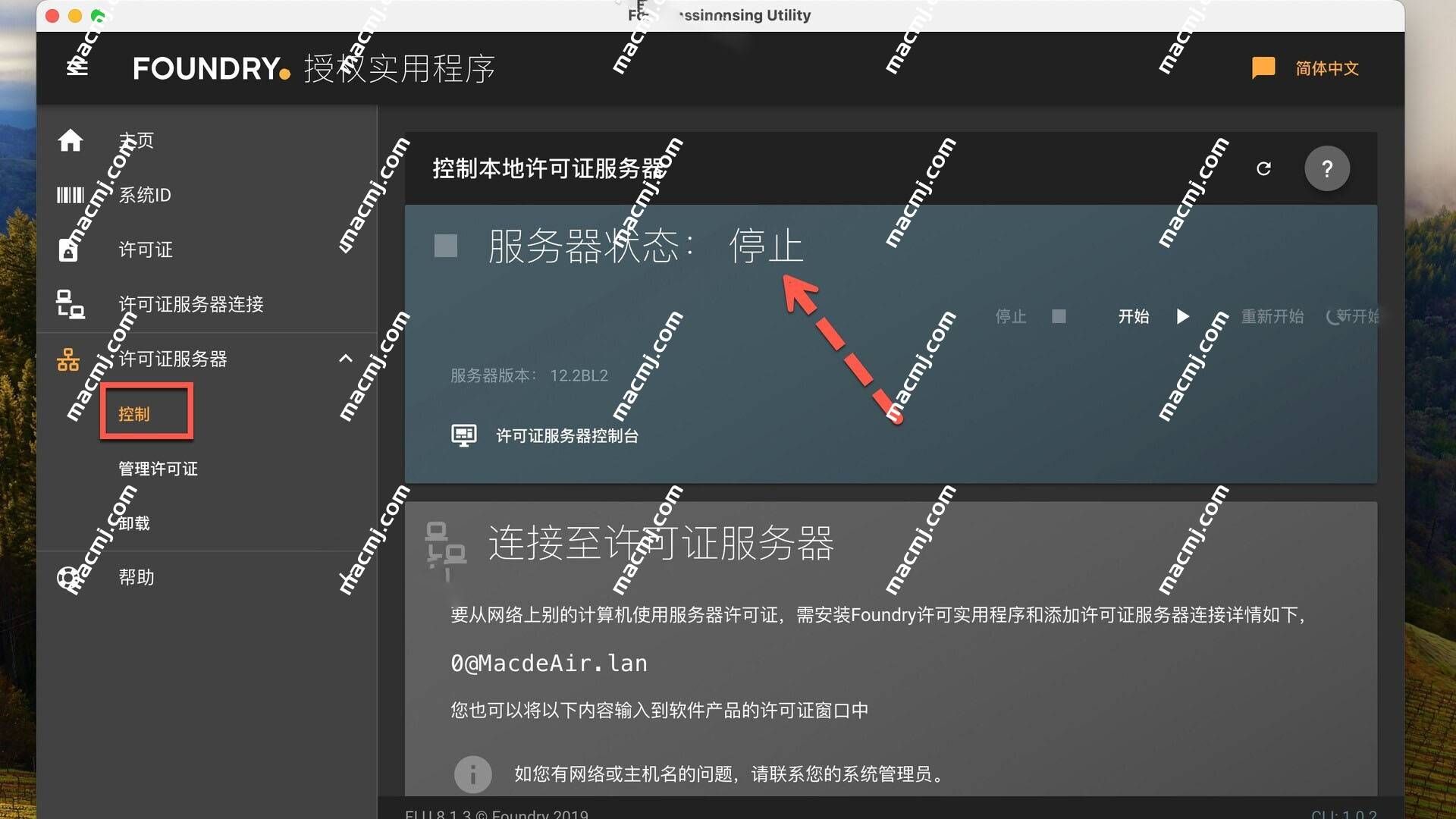Click the 服务器版本 12.2BL2 text

529,375
